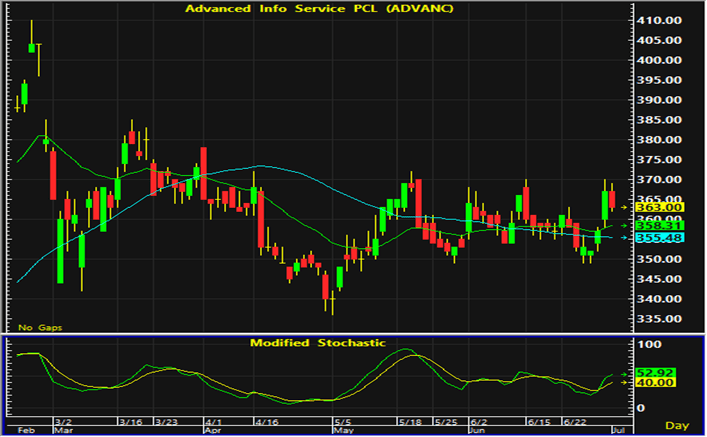Image resolution: width=707 pixels, height=437 pixels.
Task: Click the Mar month label
Action: click(x=63, y=430)
